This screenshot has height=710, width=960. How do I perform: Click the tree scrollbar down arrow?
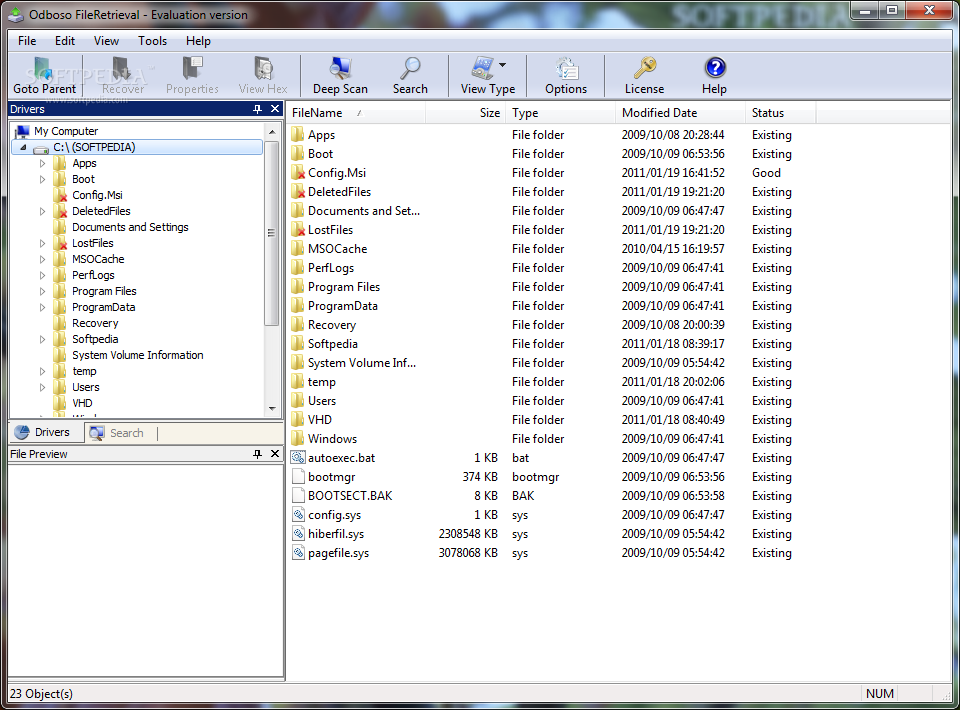coord(272,408)
